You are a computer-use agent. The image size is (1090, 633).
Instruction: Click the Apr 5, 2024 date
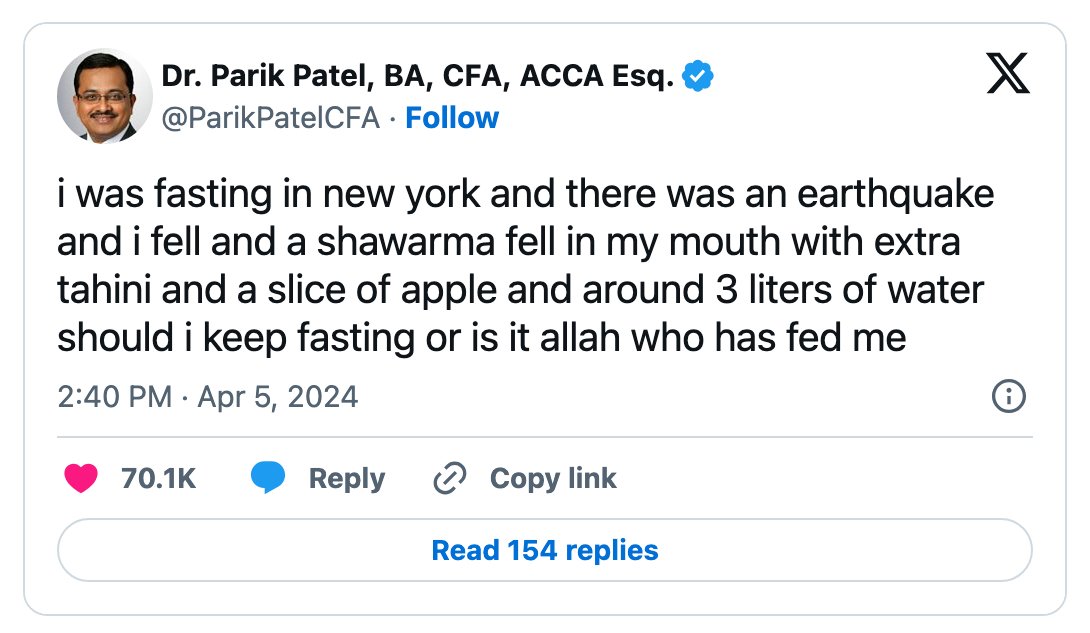click(278, 397)
